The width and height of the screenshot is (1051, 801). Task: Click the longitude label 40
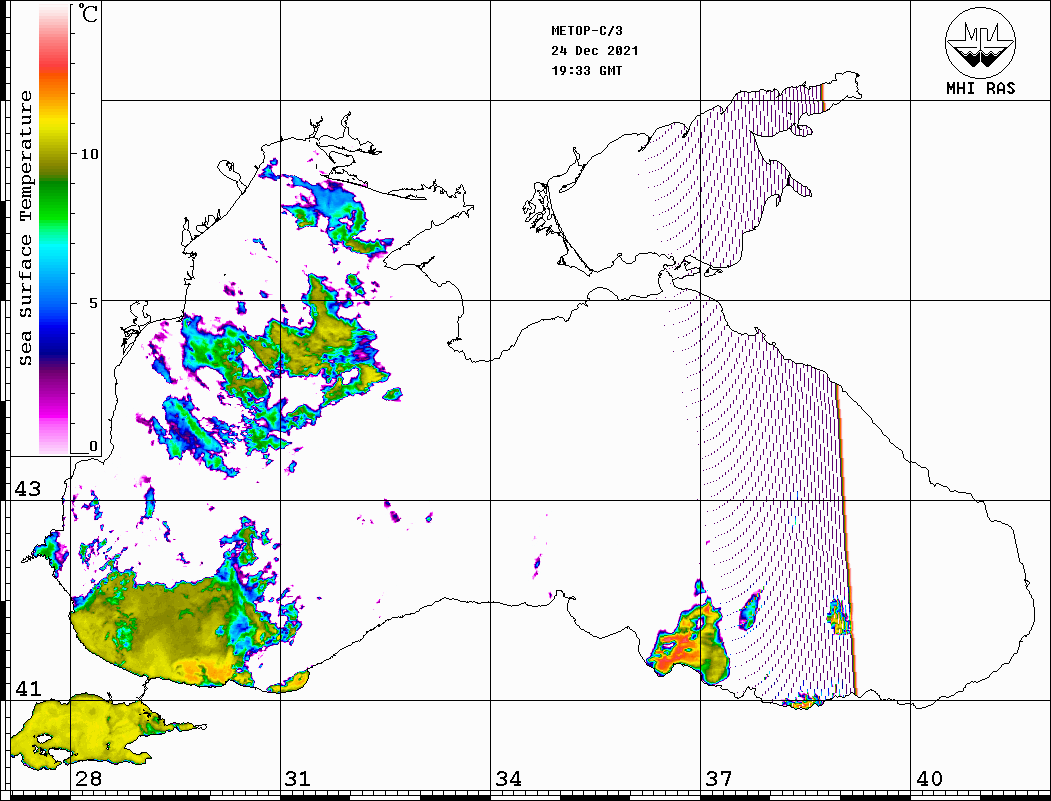coord(929,779)
